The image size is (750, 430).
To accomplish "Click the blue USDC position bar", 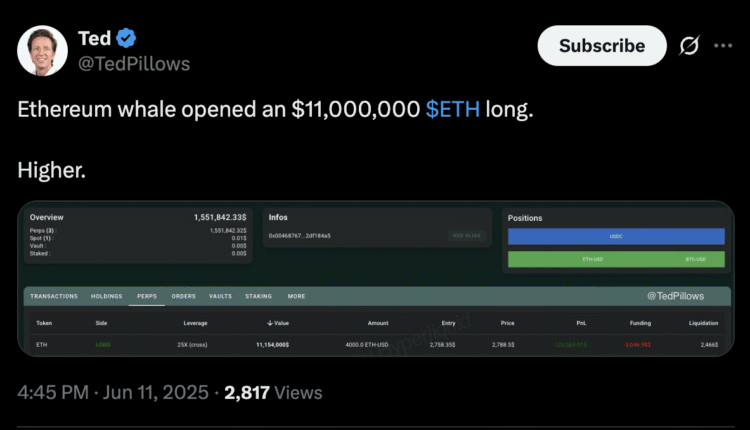I will (615, 237).
